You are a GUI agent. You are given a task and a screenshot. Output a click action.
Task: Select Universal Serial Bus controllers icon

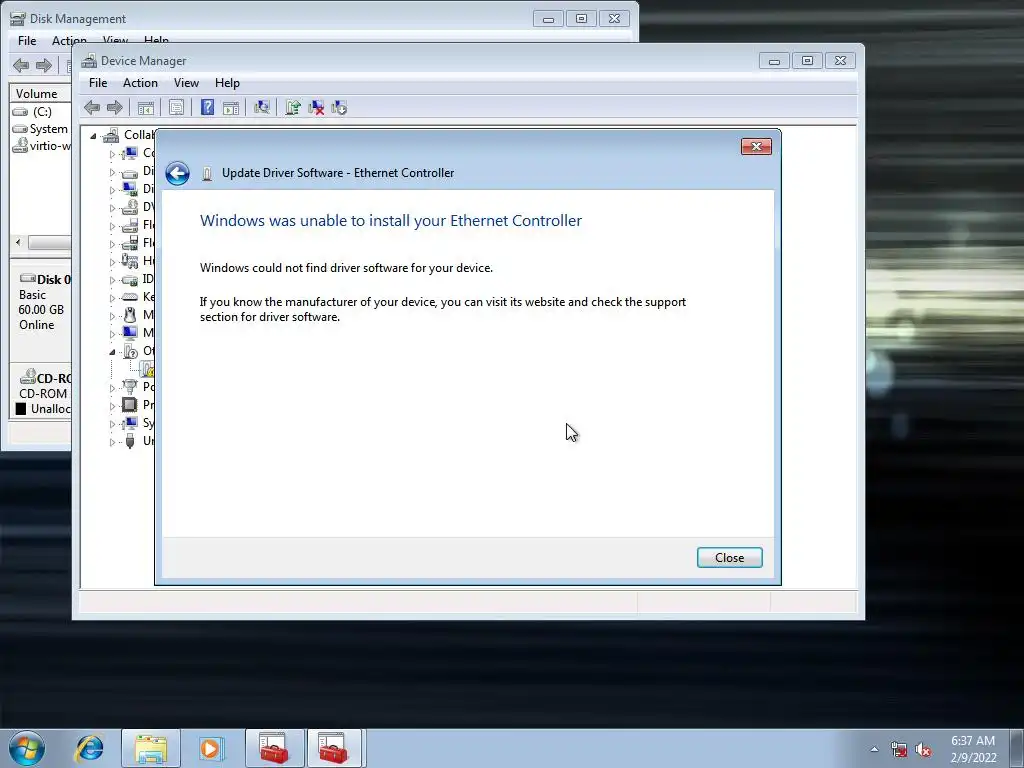(130, 441)
